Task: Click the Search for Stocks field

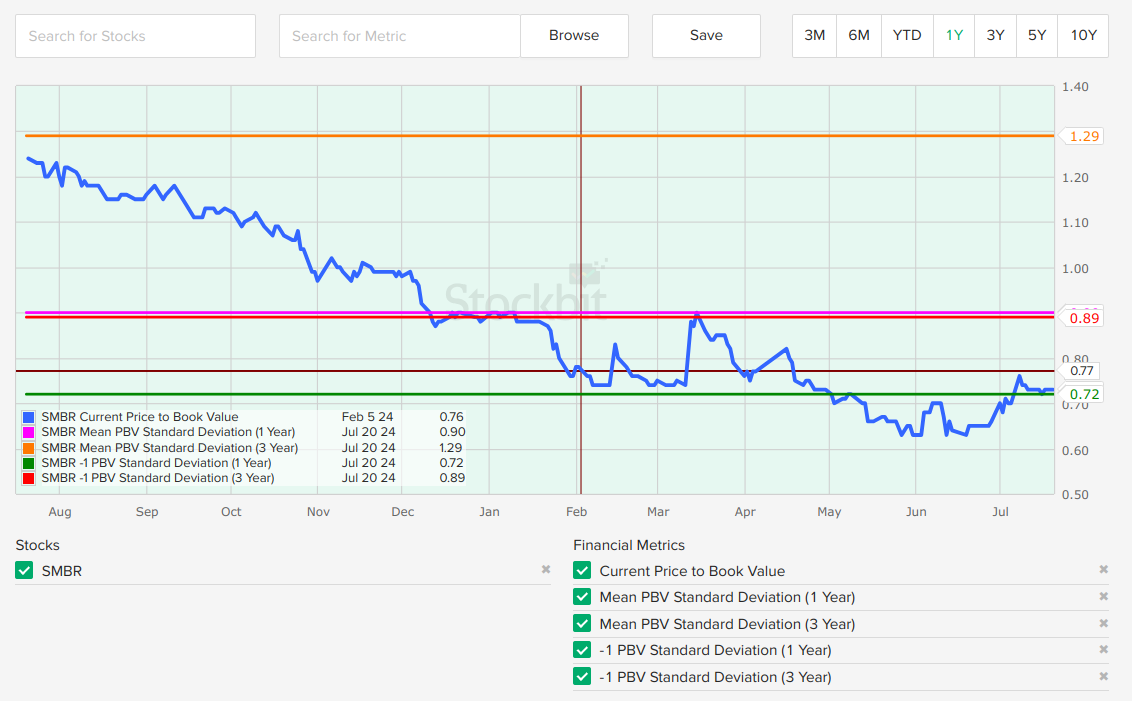Action: pyautogui.click(x=135, y=36)
